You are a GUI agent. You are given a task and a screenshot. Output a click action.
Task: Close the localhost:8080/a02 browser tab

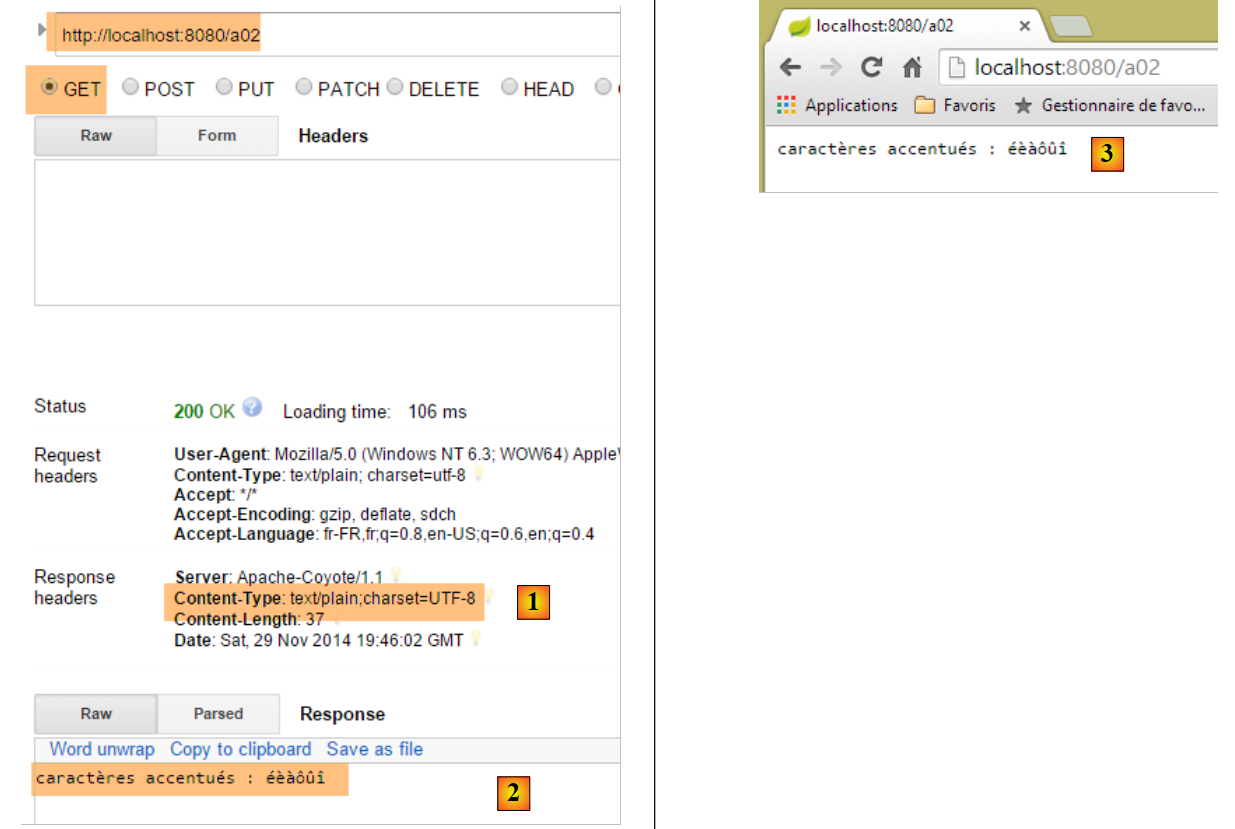[1025, 27]
